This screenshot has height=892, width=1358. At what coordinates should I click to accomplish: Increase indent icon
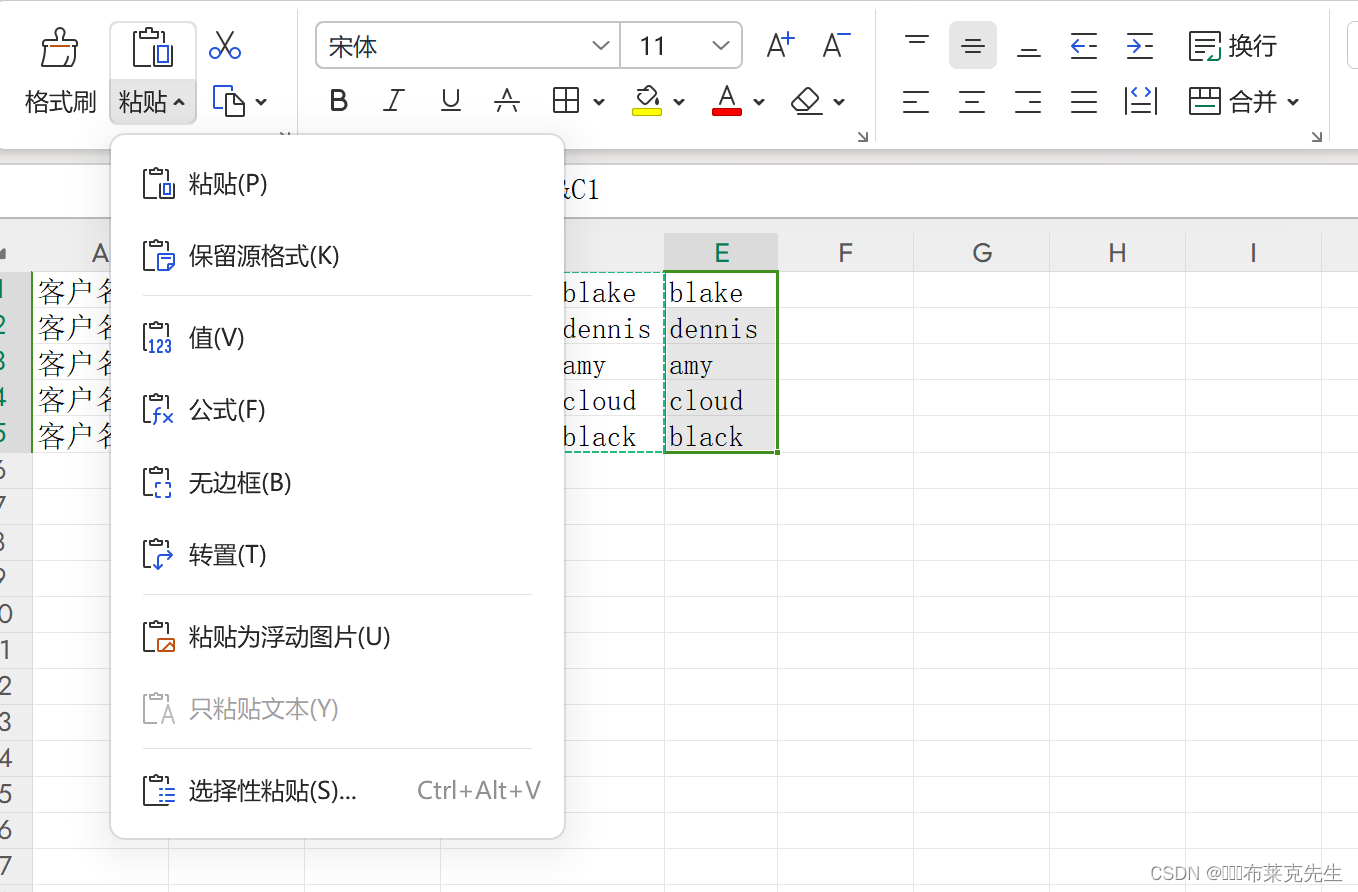[1140, 46]
